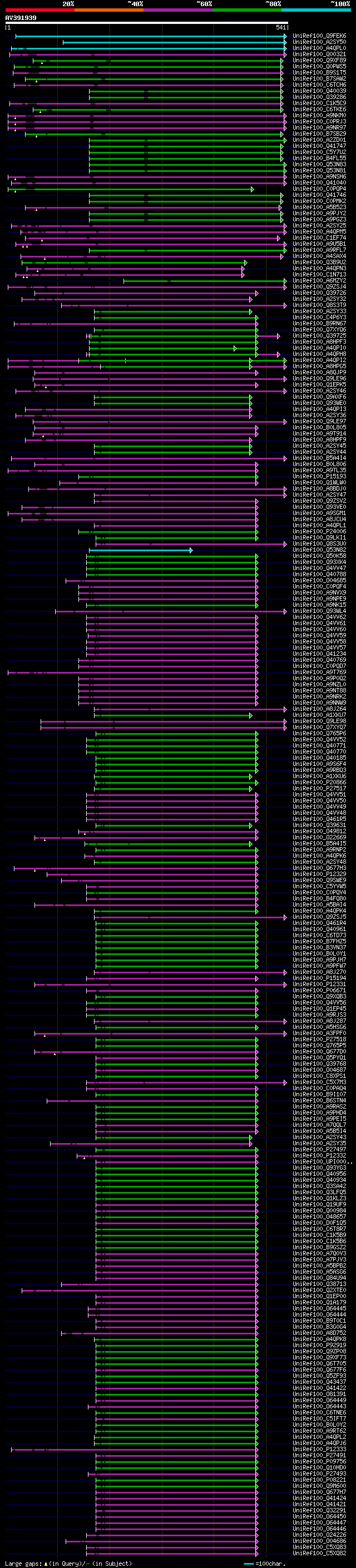Viewport: 356px width, 1568px height.
Task: Open the hit UniRef100_Q9FEK6
Action: (x=319, y=36)
